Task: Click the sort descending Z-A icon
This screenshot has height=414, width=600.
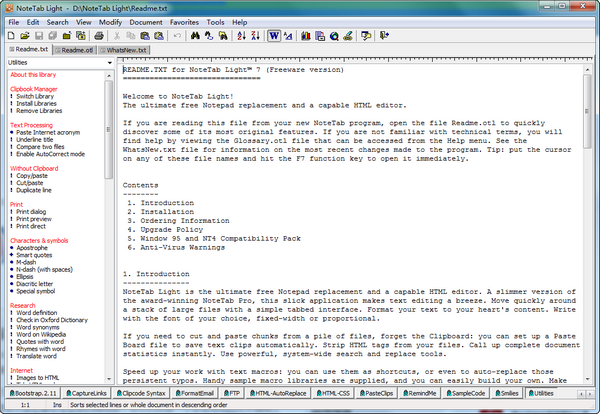Action: point(255,36)
